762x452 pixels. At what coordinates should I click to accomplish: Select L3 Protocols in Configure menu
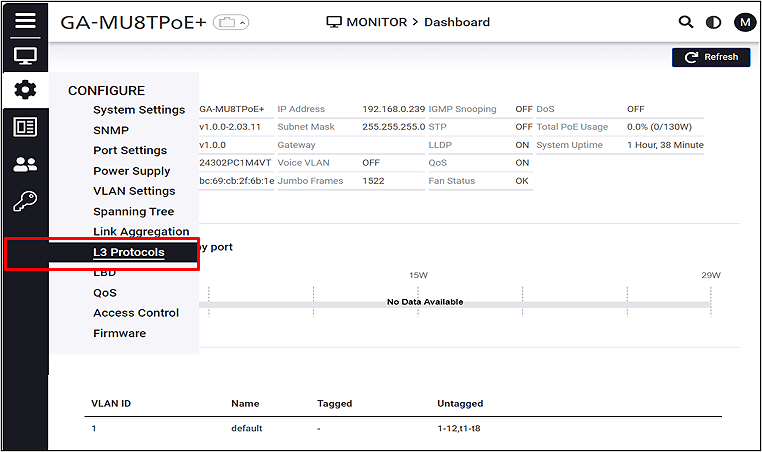click(x=129, y=252)
